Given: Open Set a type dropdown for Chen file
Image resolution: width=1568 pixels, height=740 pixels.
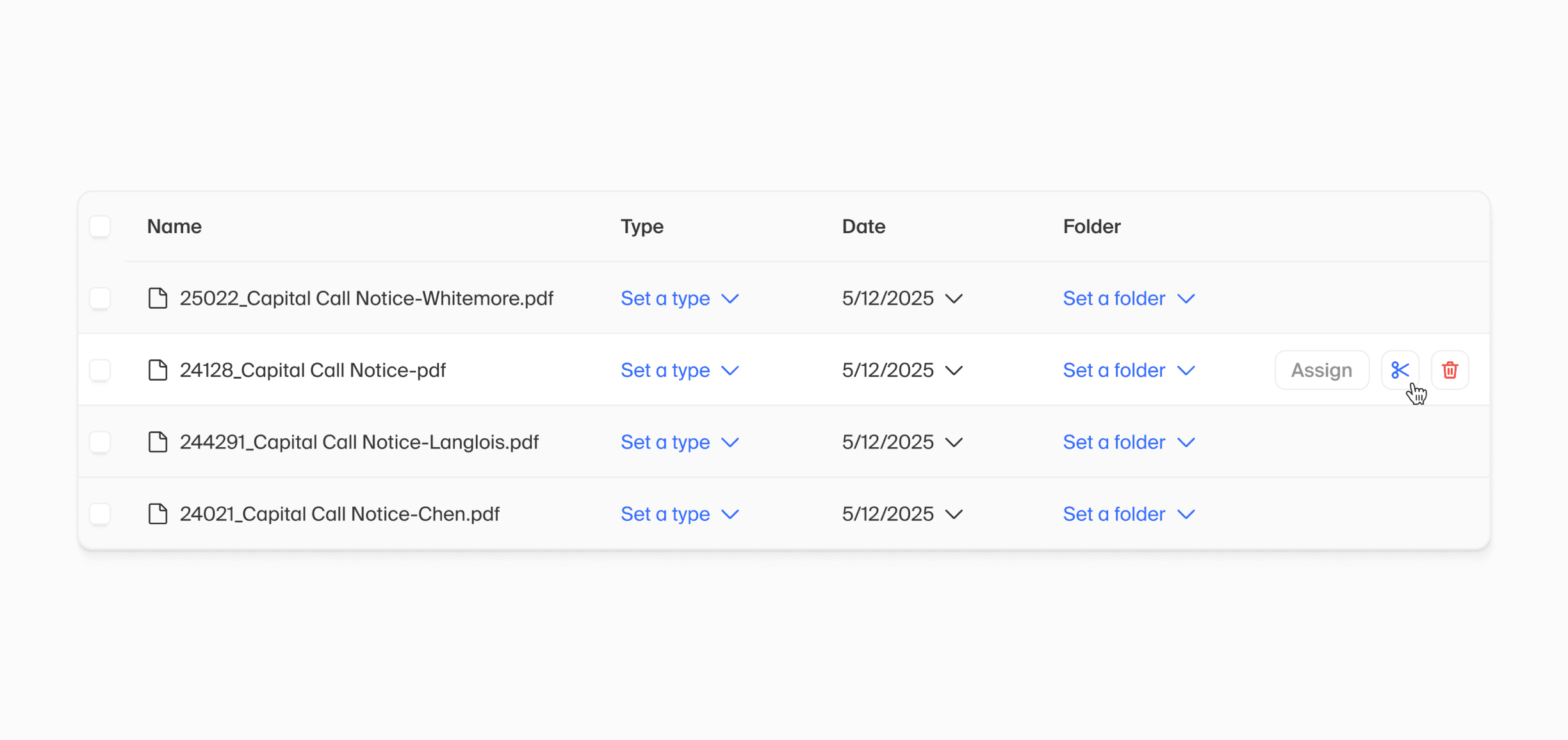Looking at the screenshot, I should [x=679, y=514].
